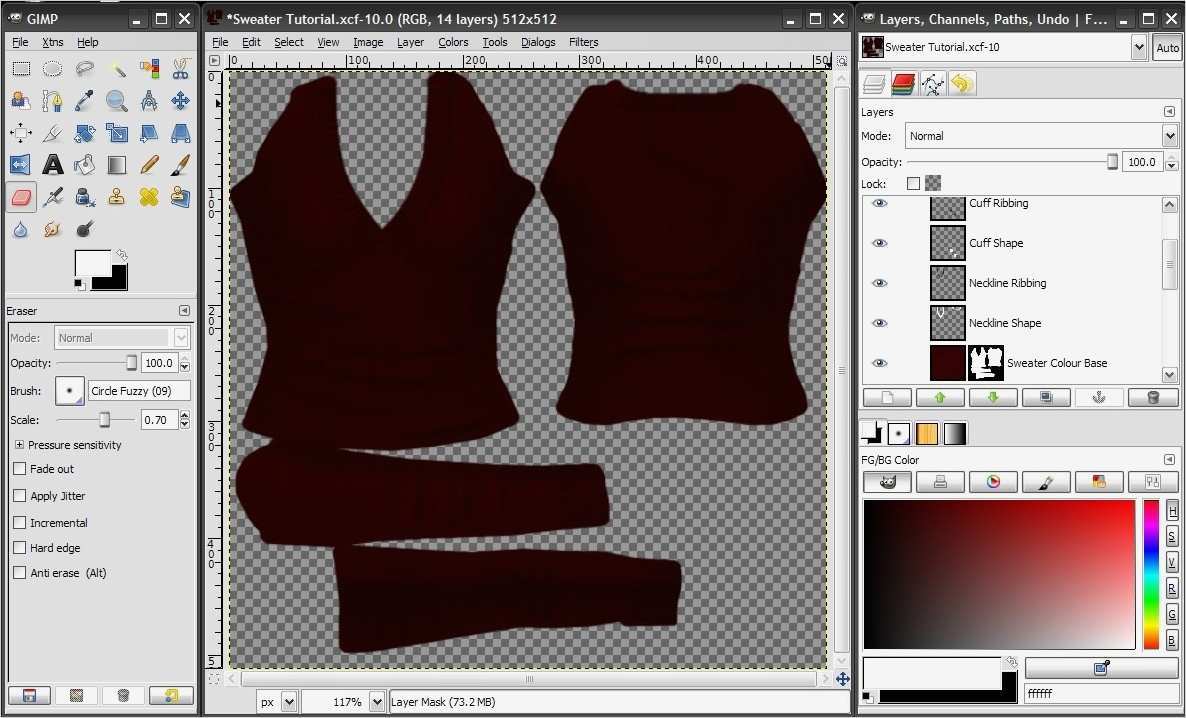Hide the Cuff Shape layer

(x=879, y=243)
